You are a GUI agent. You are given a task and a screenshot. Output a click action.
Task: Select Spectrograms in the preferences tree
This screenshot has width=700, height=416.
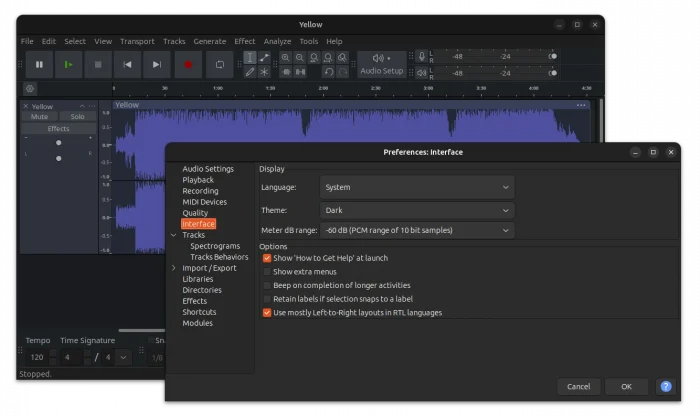pyautogui.click(x=215, y=246)
